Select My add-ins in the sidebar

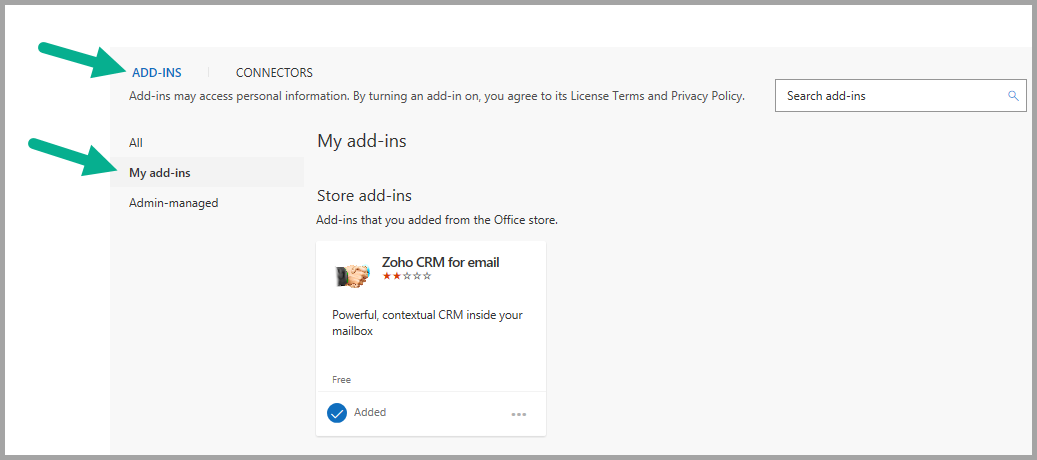coord(160,173)
